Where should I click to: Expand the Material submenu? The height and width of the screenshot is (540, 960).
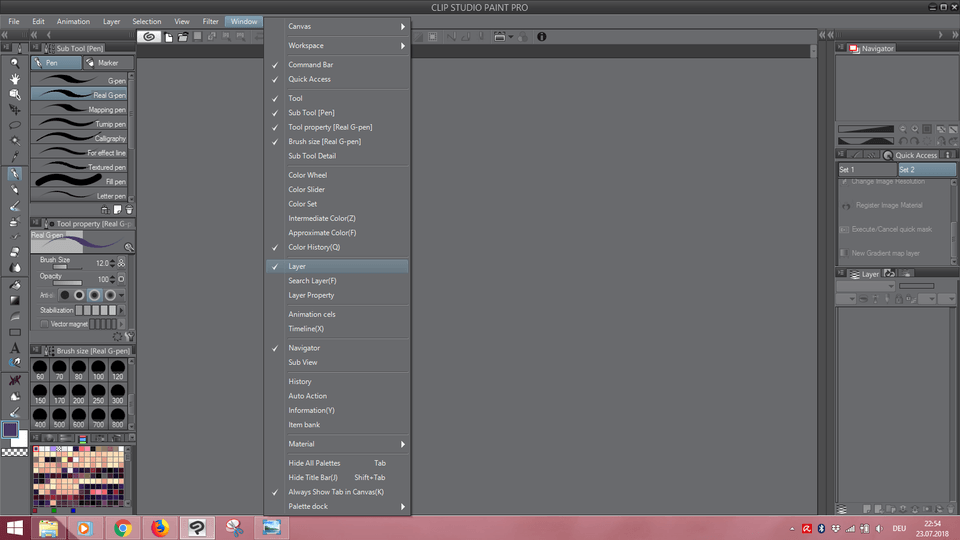pyautogui.click(x=337, y=444)
